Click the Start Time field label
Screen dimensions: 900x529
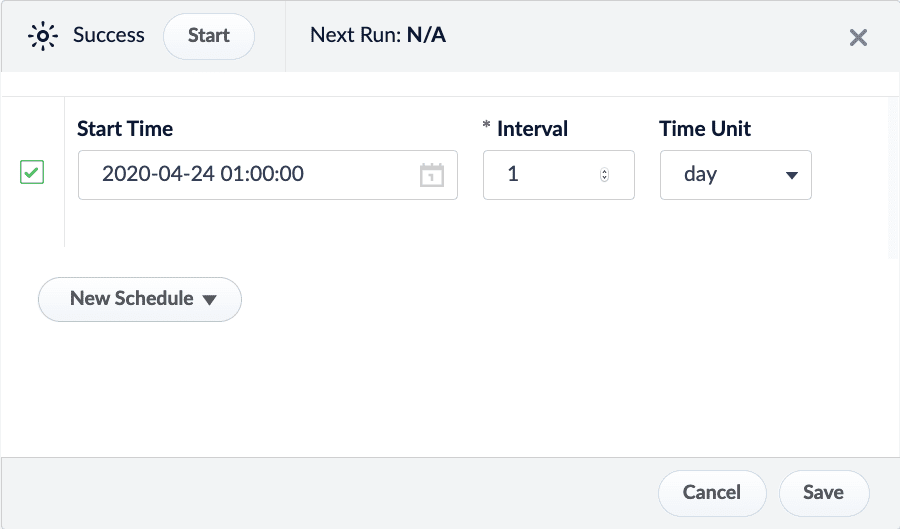(125, 129)
